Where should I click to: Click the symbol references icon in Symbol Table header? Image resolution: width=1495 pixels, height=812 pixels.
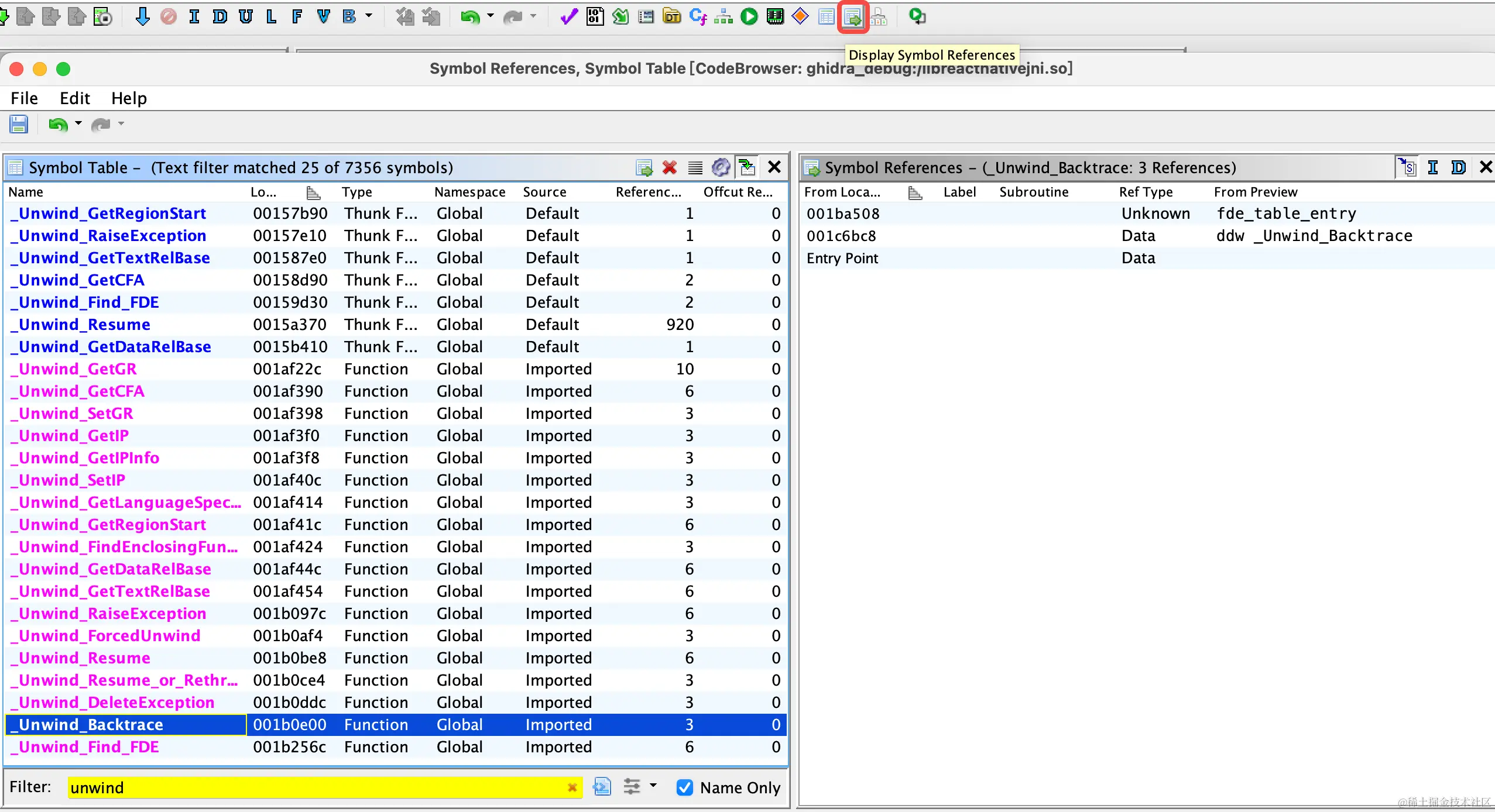[x=644, y=168]
